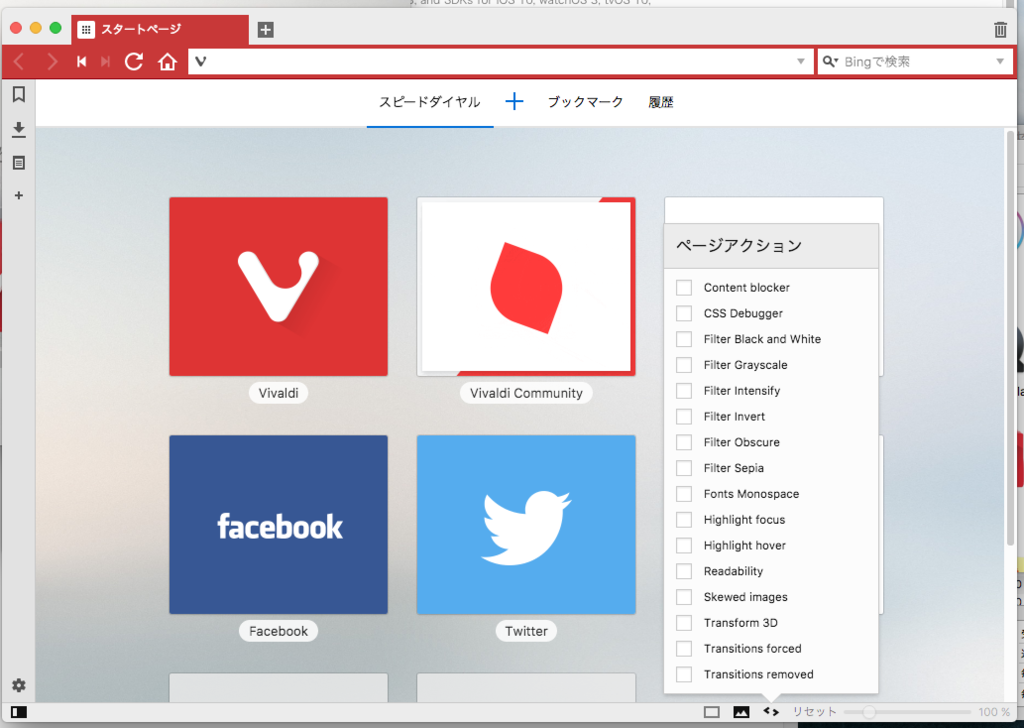Add new speed dial group plus icon
The width and height of the screenshot is (1024, 728).
click(514, 101)
